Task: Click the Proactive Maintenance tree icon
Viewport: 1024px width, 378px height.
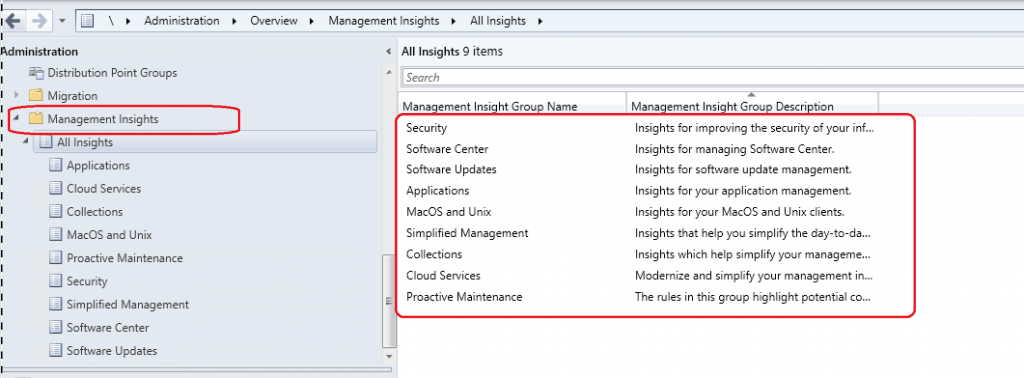Action: pos(56,259)
